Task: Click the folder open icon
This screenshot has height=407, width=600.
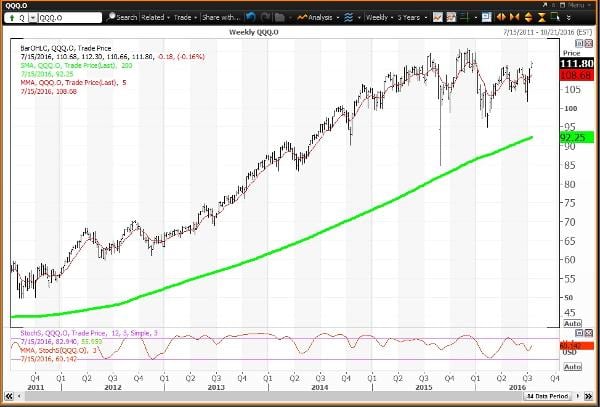Action: click(x=280, y=17)
